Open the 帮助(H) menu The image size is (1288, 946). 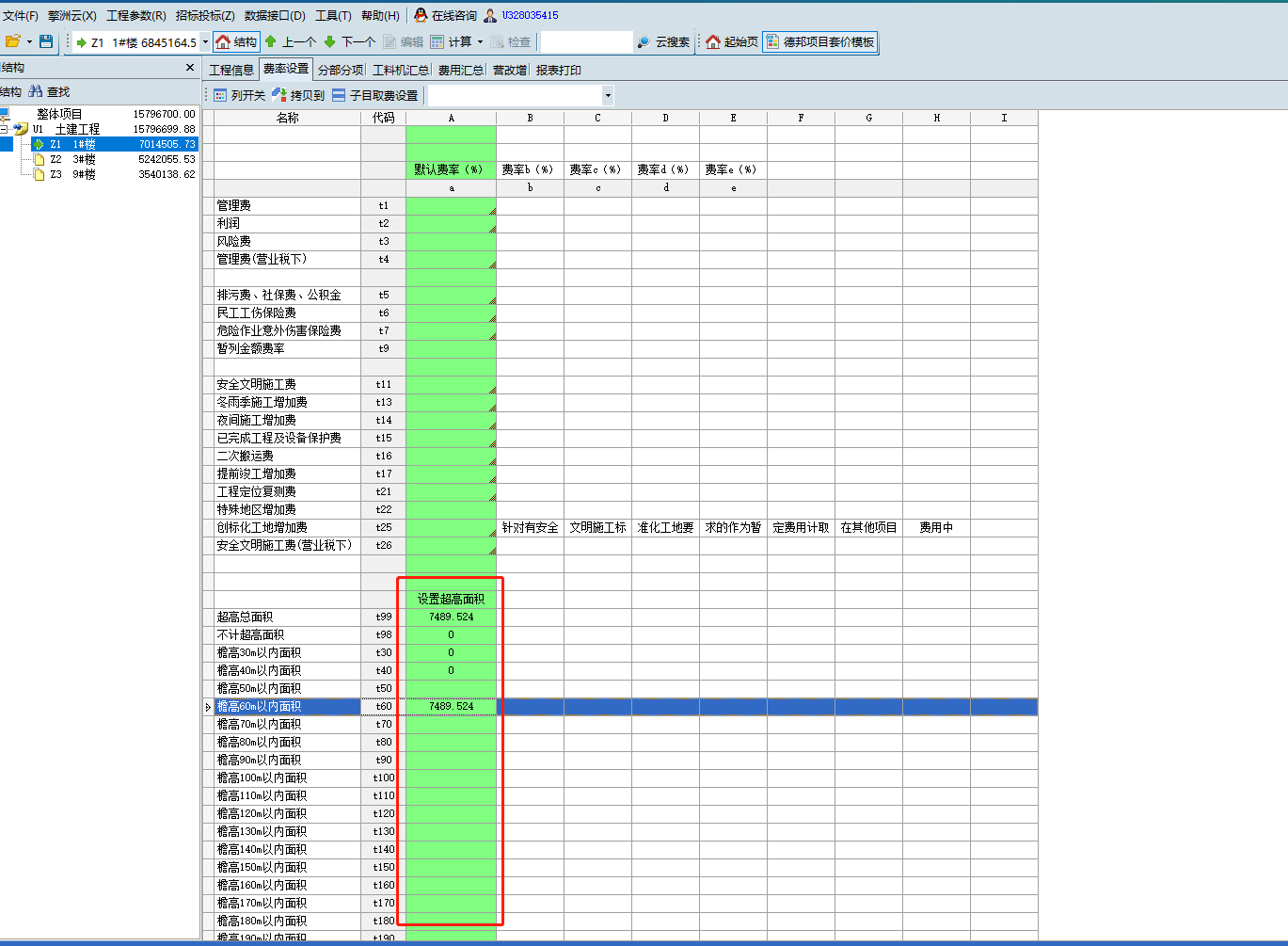click(380, 15)
